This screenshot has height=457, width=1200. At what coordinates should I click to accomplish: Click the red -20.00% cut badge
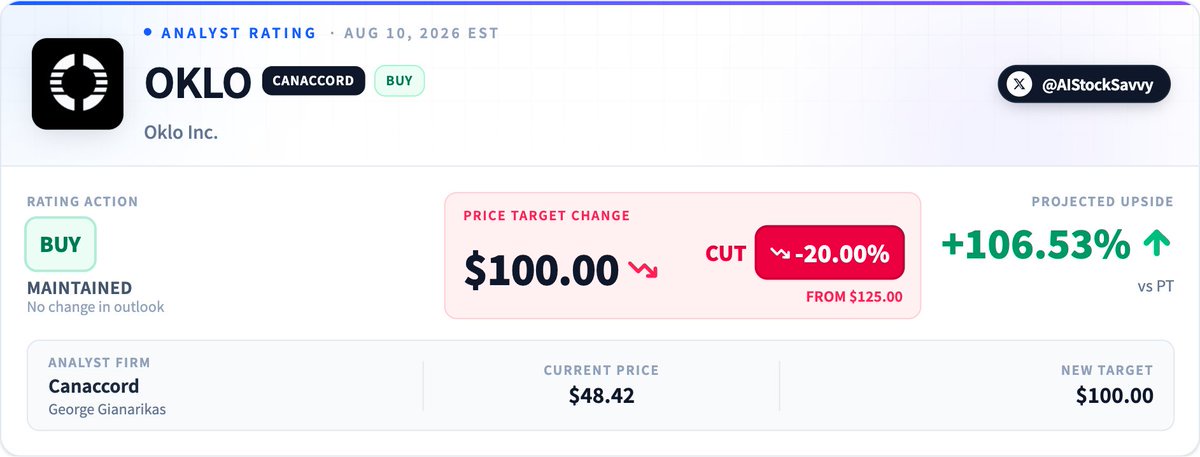pyautogui.click(x=829, y=254)
